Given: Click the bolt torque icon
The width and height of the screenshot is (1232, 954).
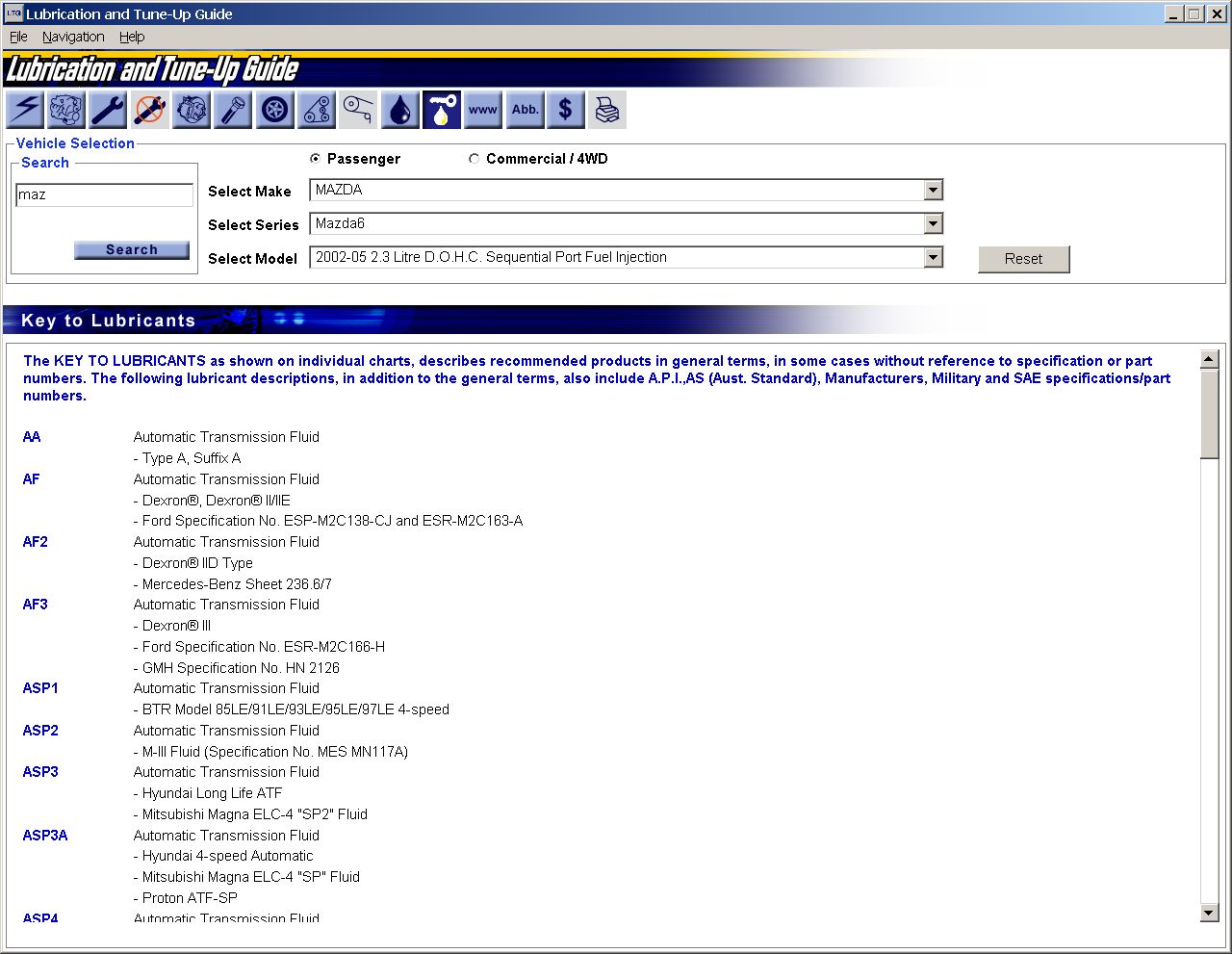Looking at the screenshot, I should coord(233,110).
